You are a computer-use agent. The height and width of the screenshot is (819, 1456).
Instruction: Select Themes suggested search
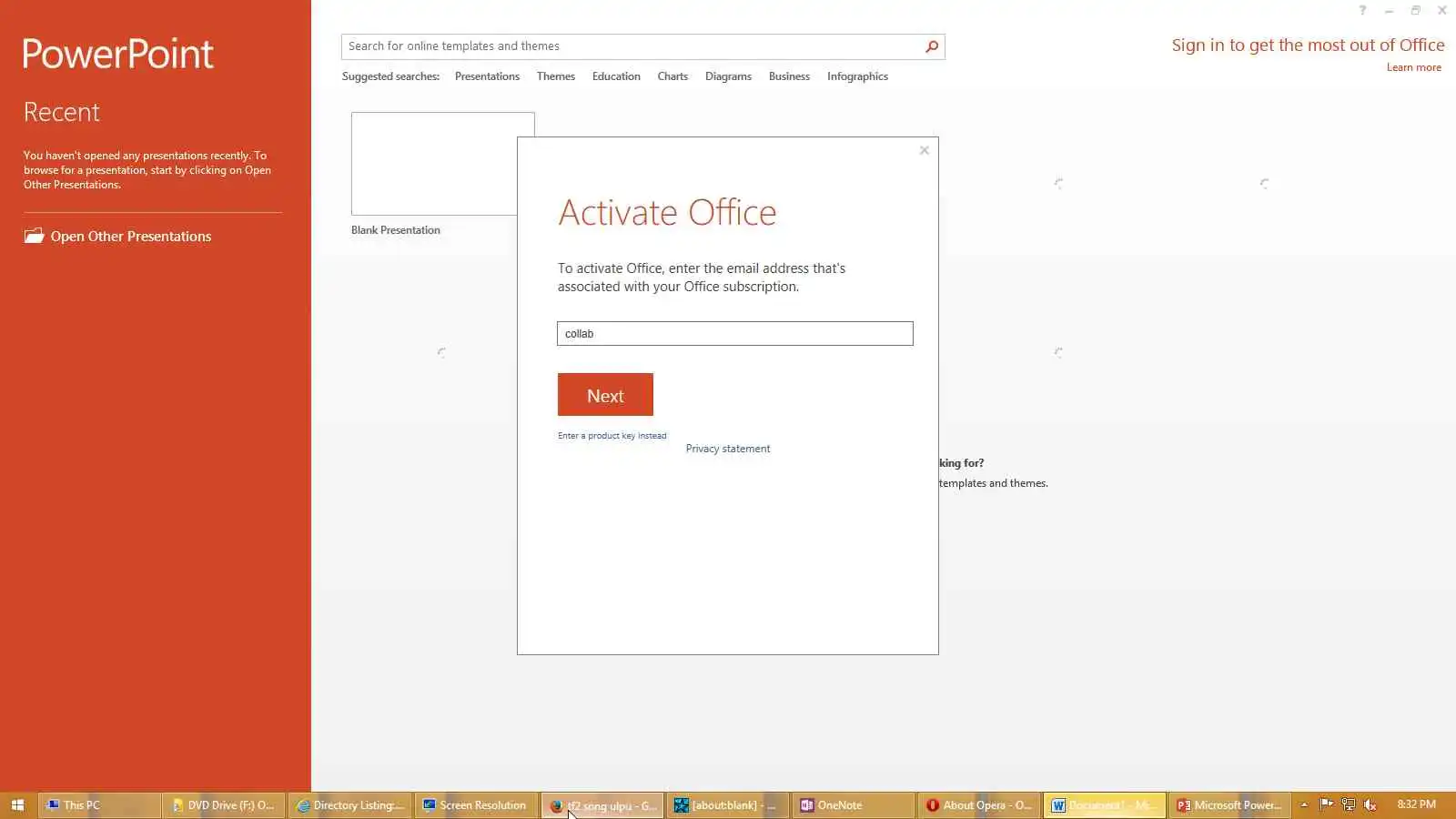point(555,76)
